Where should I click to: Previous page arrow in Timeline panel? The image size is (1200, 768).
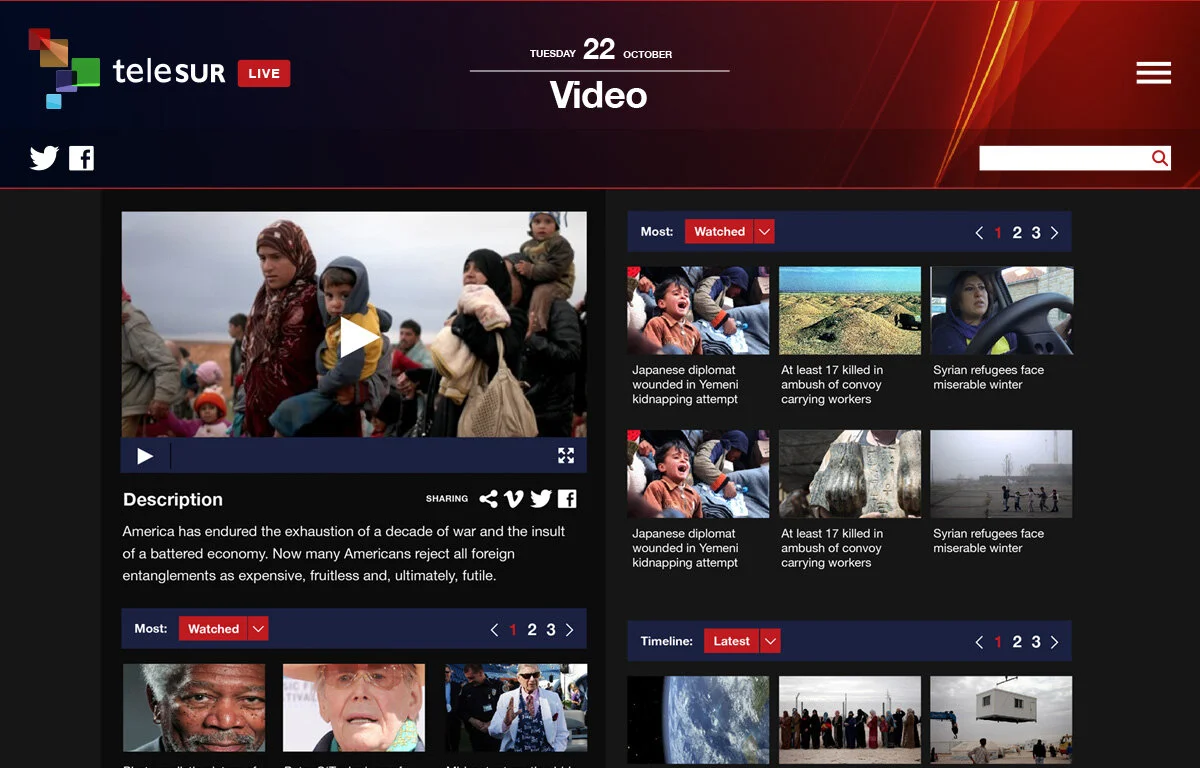tap(979, 642)
